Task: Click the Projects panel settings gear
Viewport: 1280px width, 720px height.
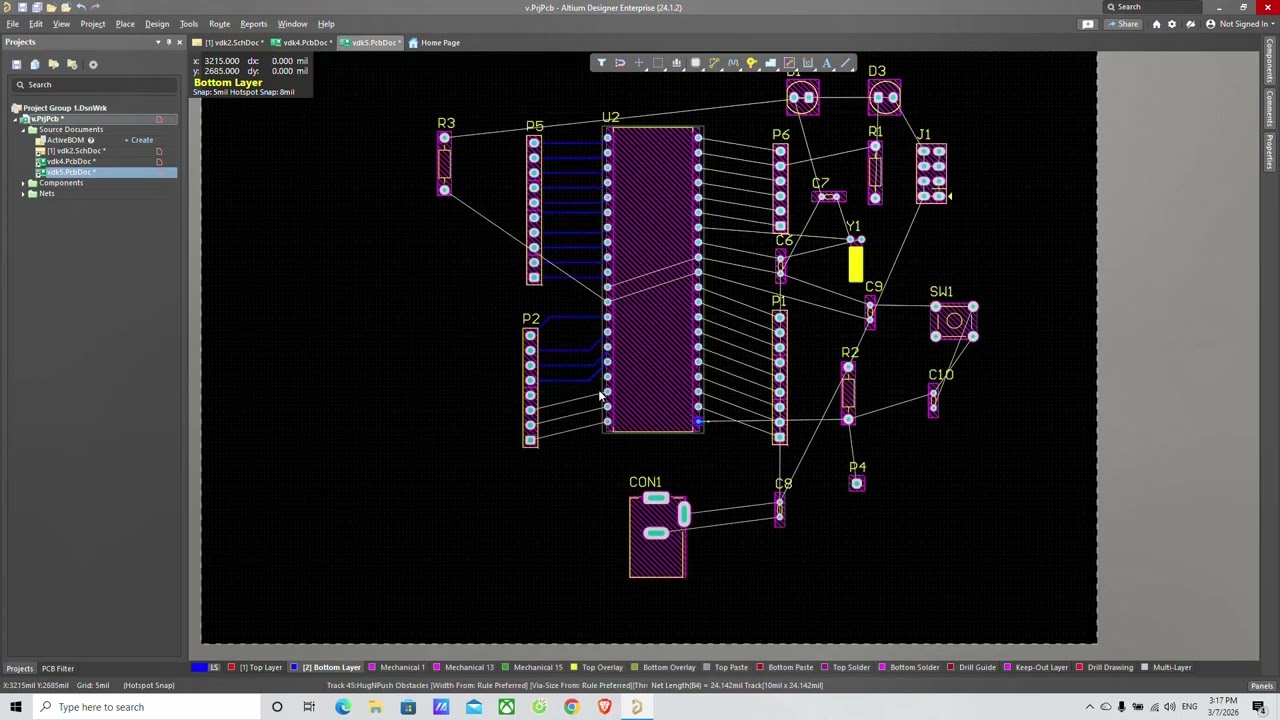Action: (93, 64)
